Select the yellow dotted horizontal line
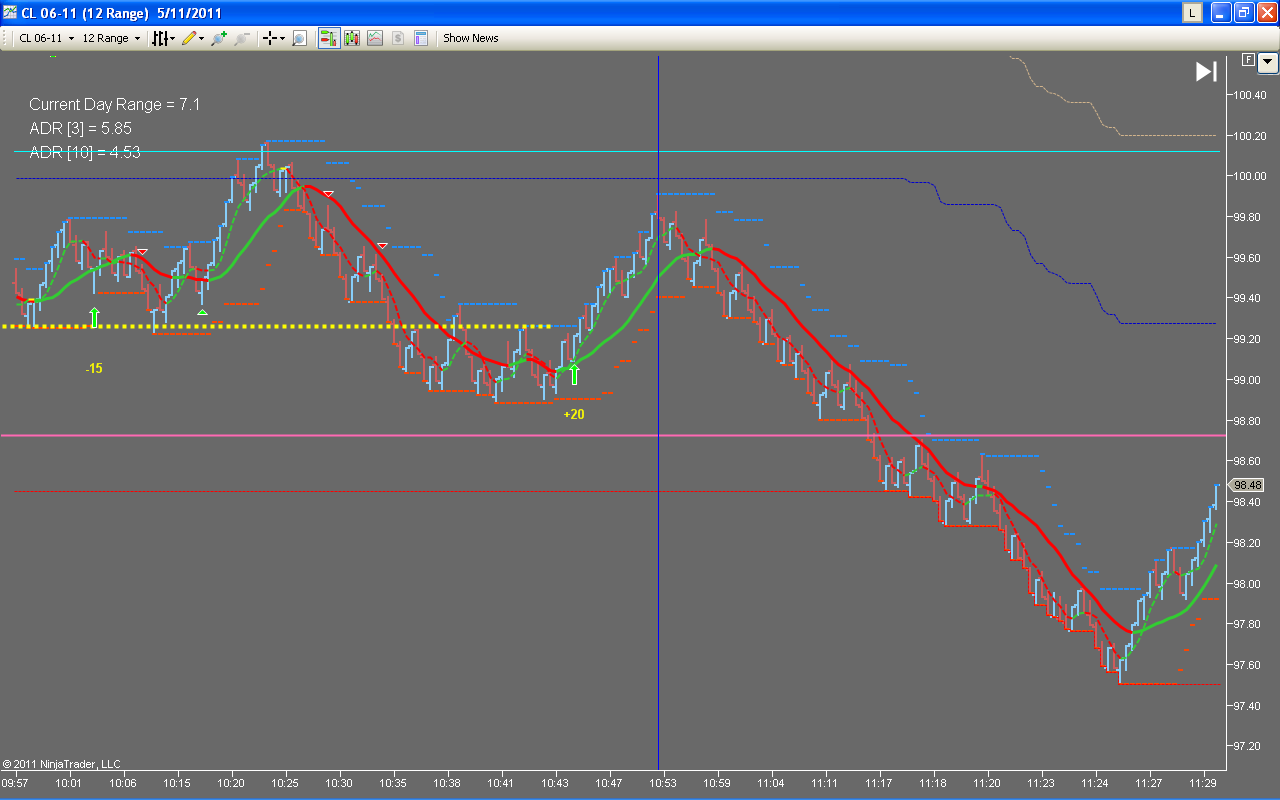 click(x=277, y=326)
